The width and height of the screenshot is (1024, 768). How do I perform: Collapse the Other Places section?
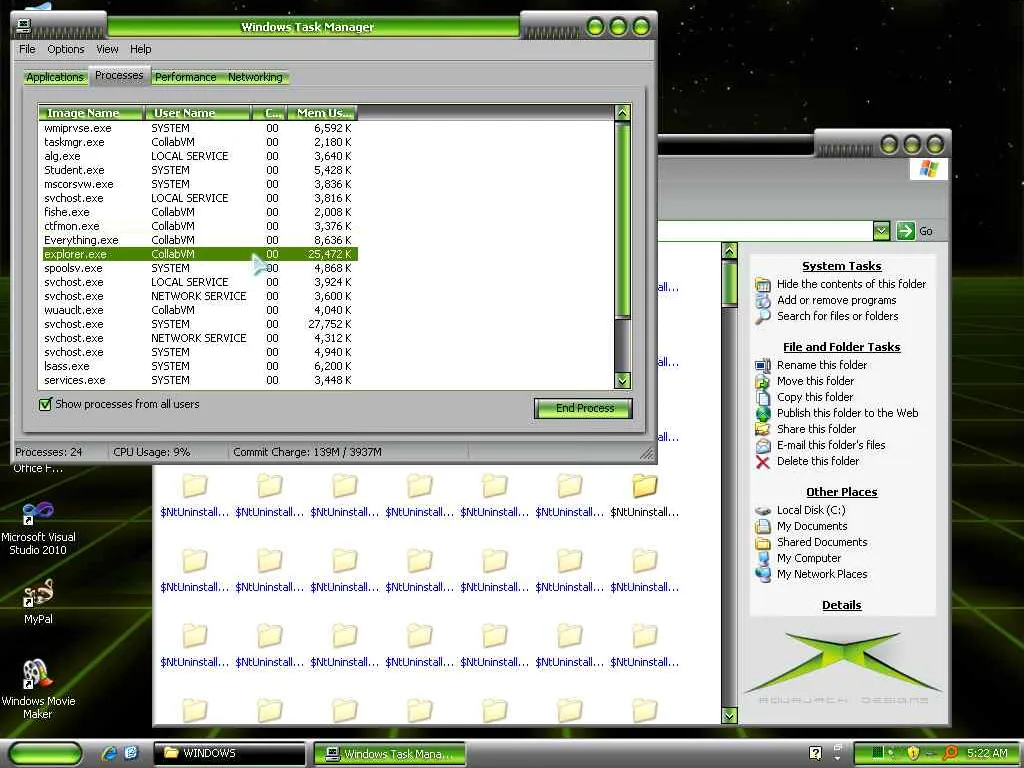[x=842, y=492]
